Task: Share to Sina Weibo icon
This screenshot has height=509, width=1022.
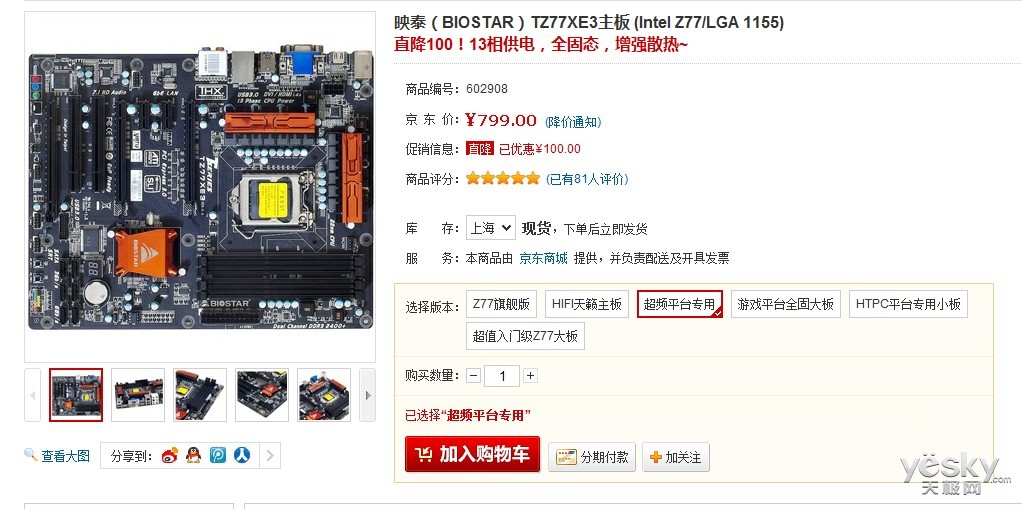Action: click(x=169, y=456)
